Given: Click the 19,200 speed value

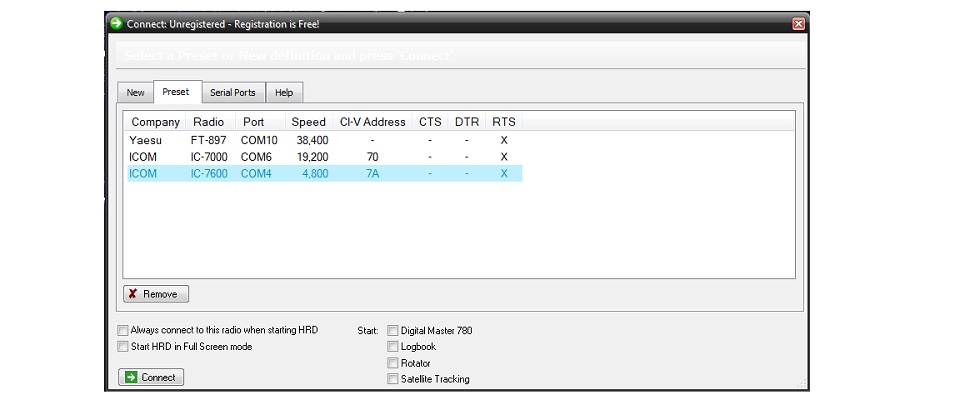Looking at the screenshot, I should (x=312, y=157).
